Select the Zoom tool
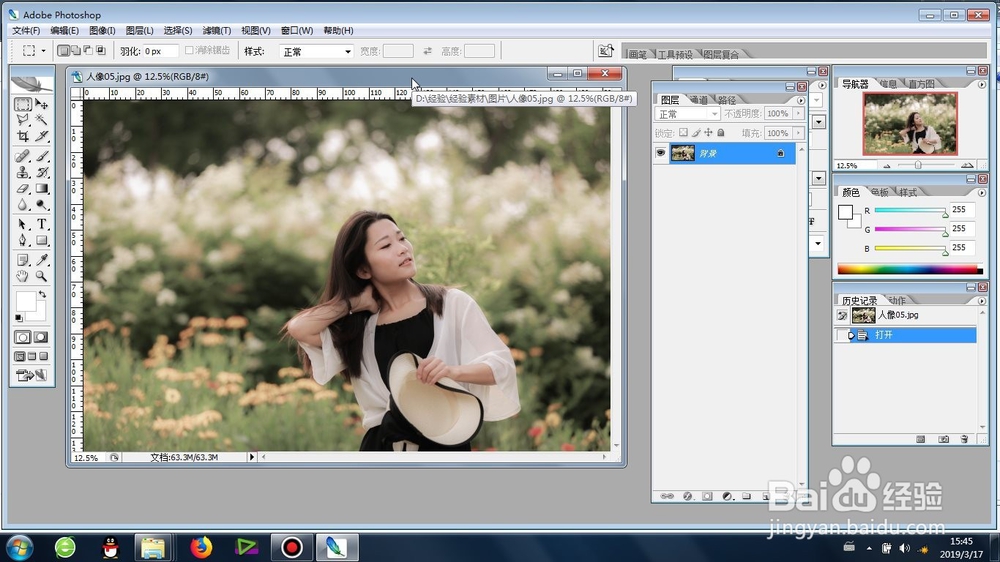Viewport: 1000px width, 562px height. click(x=41, y=276)
